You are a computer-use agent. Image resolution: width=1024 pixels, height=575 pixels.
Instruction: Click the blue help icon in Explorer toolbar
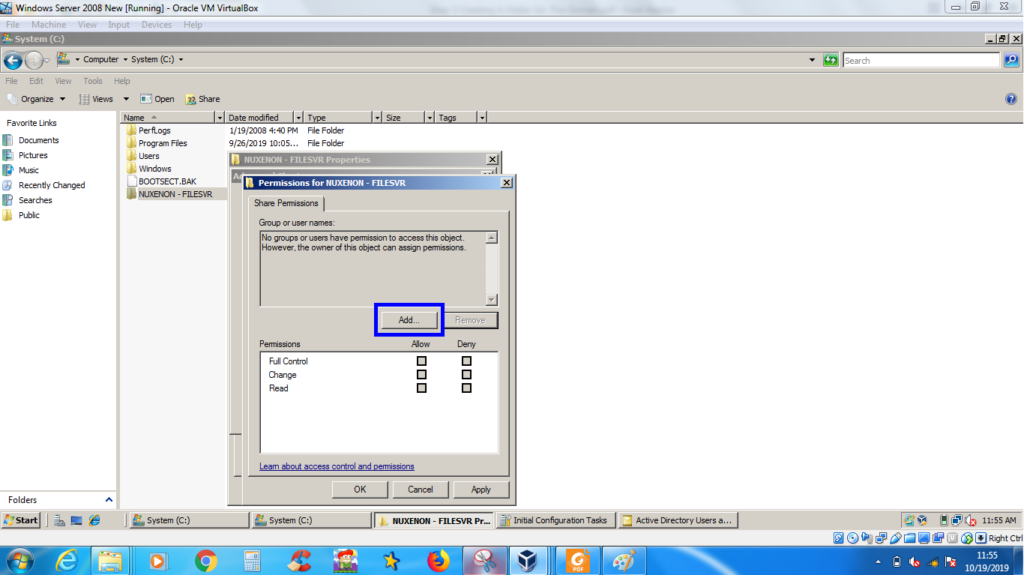[1011, 99]
